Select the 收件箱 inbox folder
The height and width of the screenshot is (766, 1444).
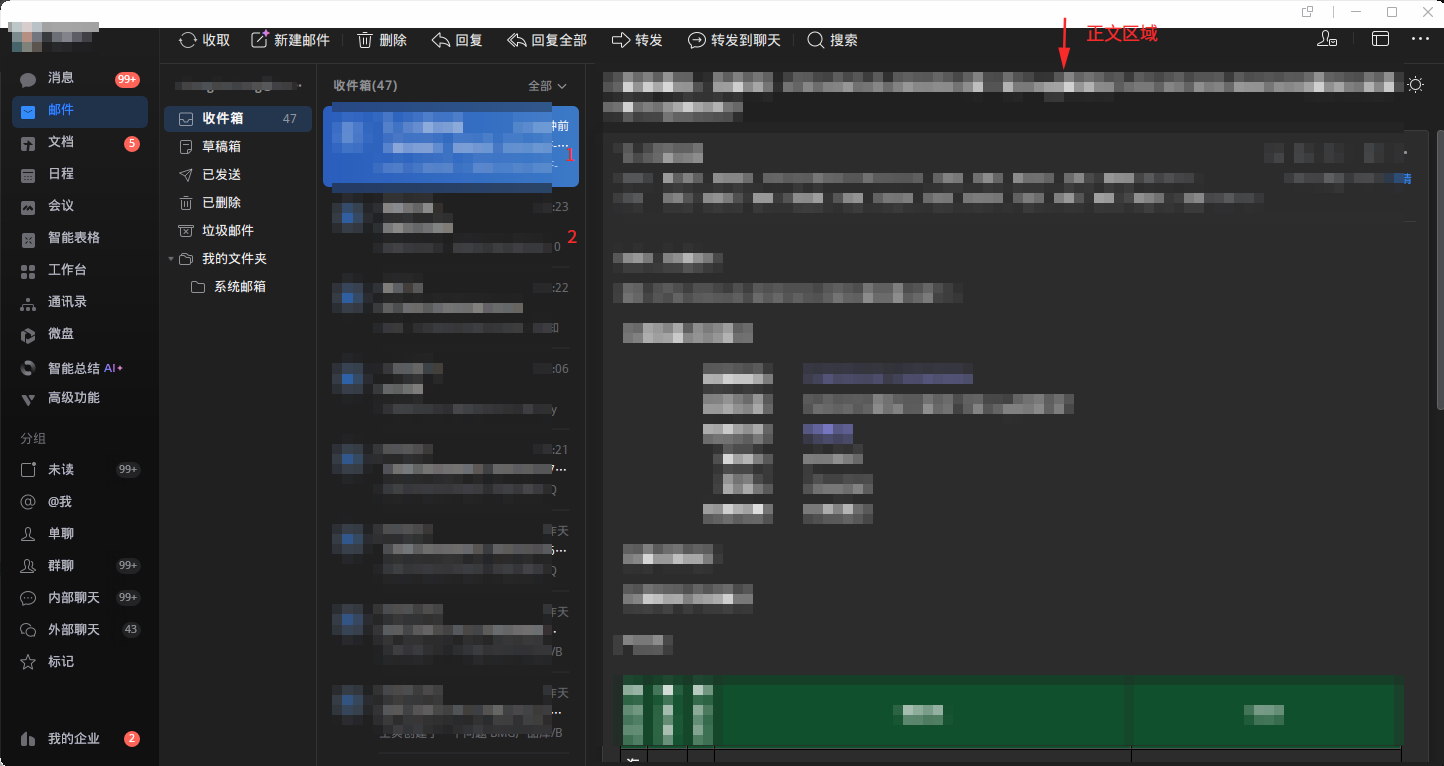coord(238,119)
